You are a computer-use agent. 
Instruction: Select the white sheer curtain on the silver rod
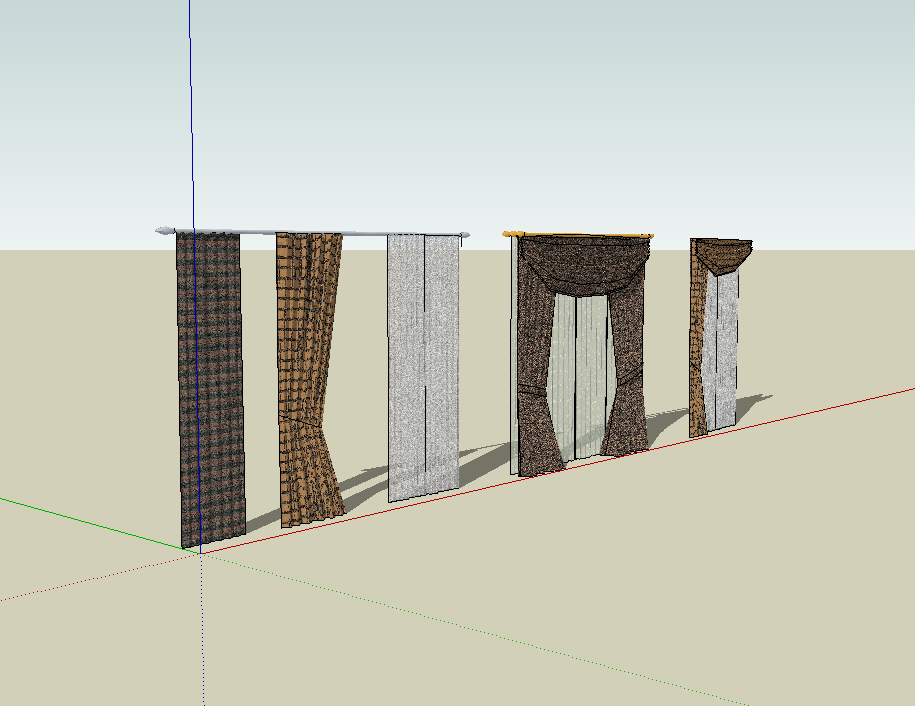coord(424,368)
